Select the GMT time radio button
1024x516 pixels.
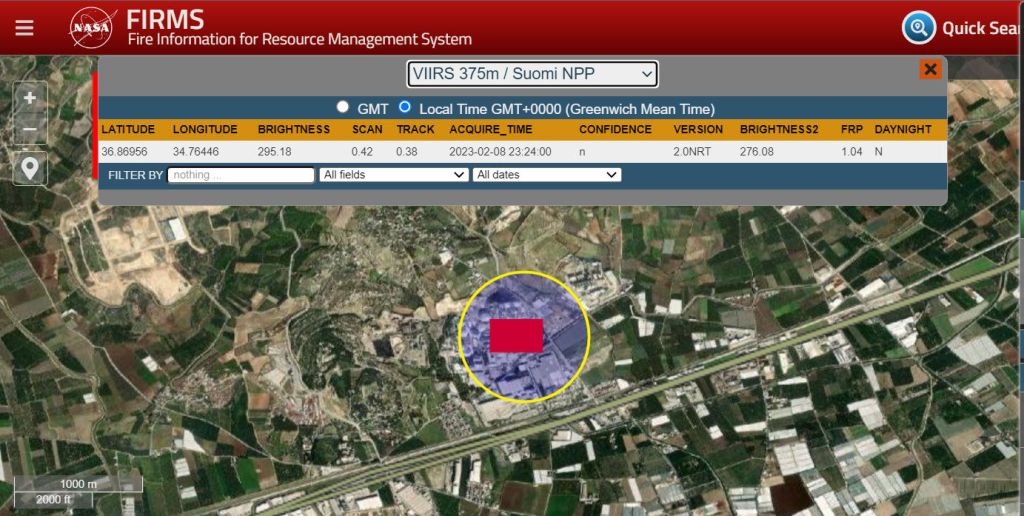[x=343, y=107]
